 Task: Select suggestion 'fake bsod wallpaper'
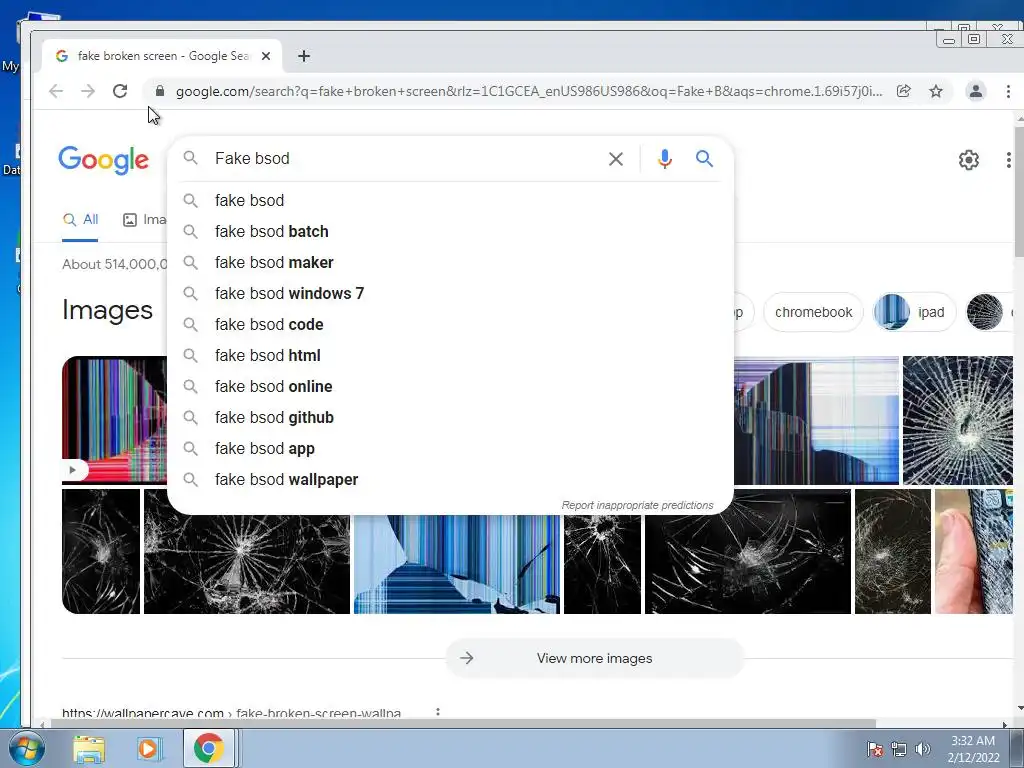[x=451, y=480]
